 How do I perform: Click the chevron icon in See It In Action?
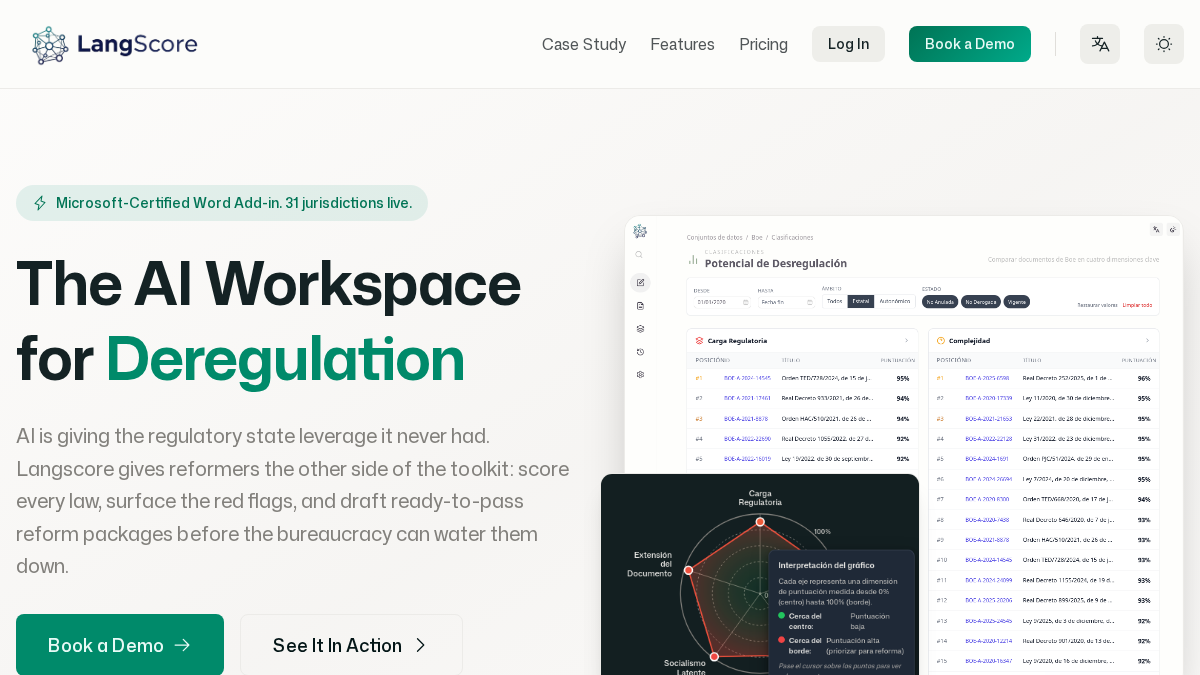coord(420,645)
